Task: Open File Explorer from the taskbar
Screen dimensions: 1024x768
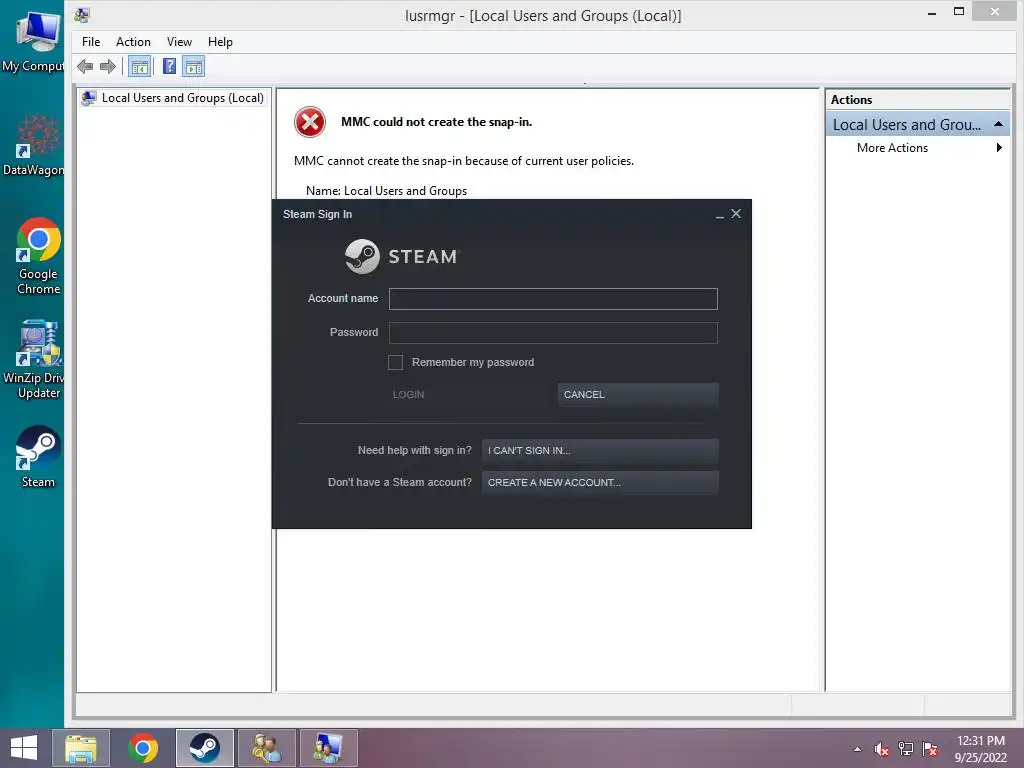Action: [81, 748]
